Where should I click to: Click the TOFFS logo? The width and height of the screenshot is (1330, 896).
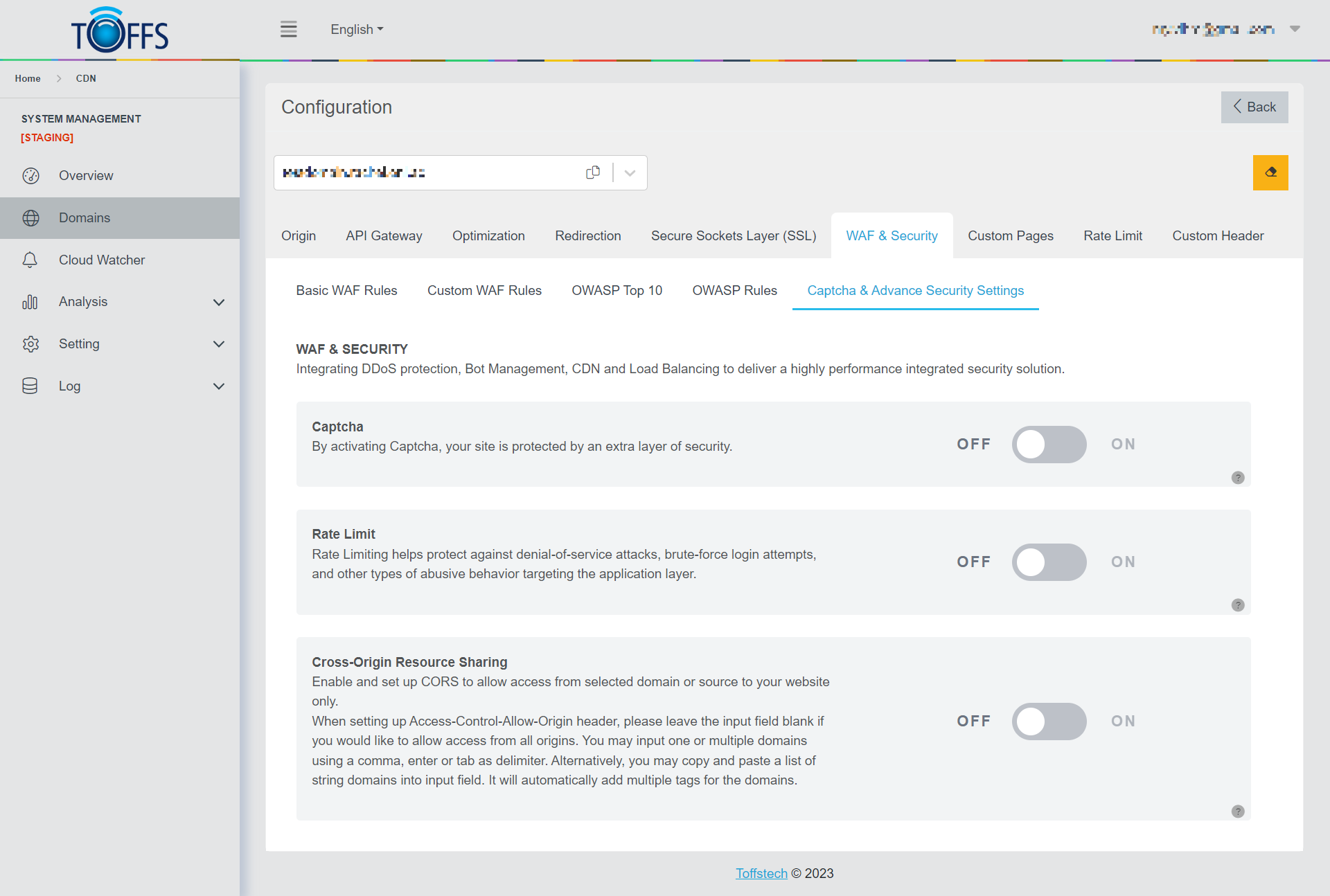[120, 30]
